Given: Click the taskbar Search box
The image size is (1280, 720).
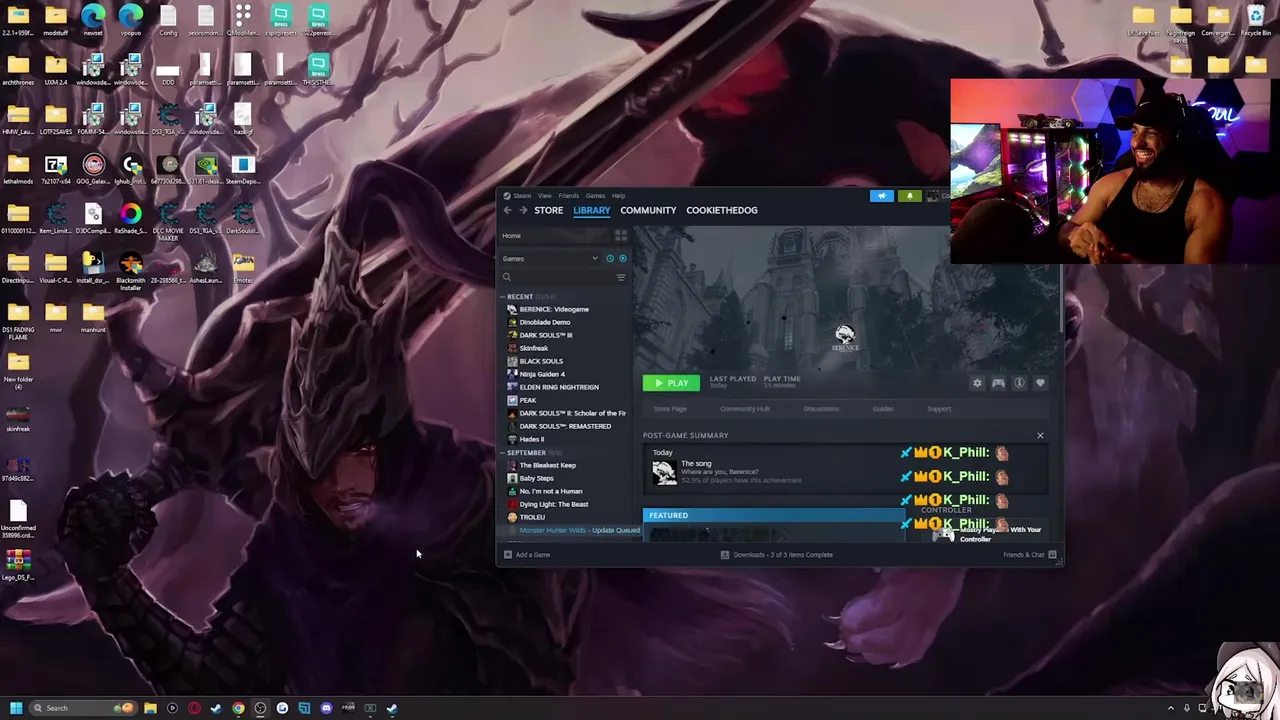Looking at the screenshot, I should tap(82, 708).
